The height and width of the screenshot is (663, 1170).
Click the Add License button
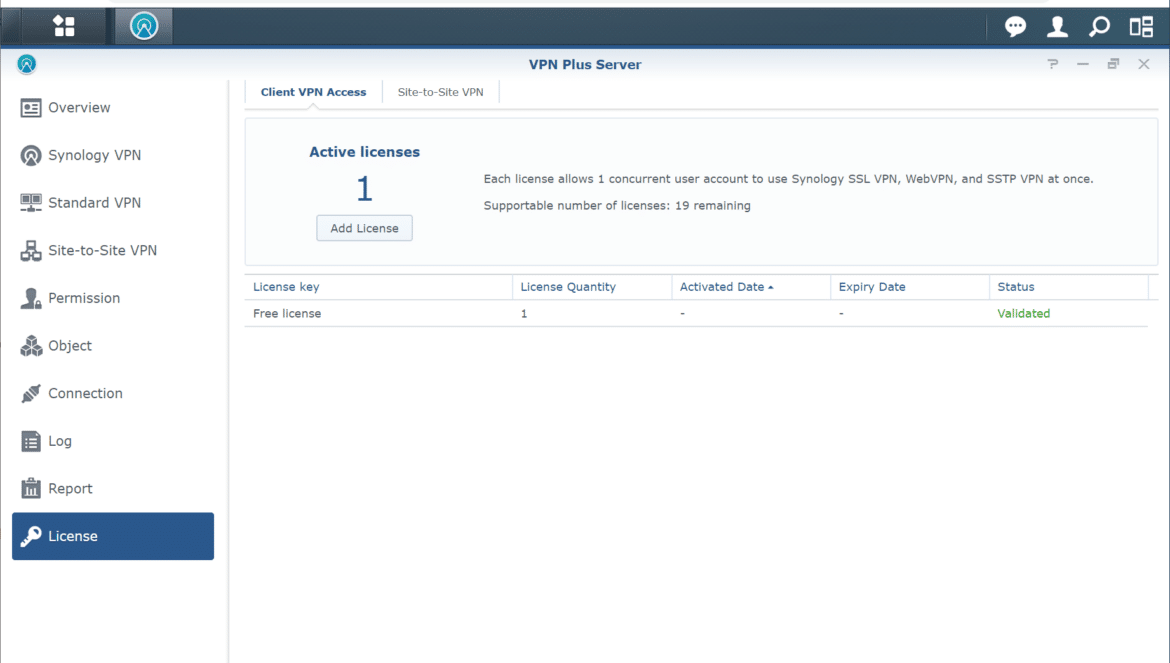(x=364, y=228)
